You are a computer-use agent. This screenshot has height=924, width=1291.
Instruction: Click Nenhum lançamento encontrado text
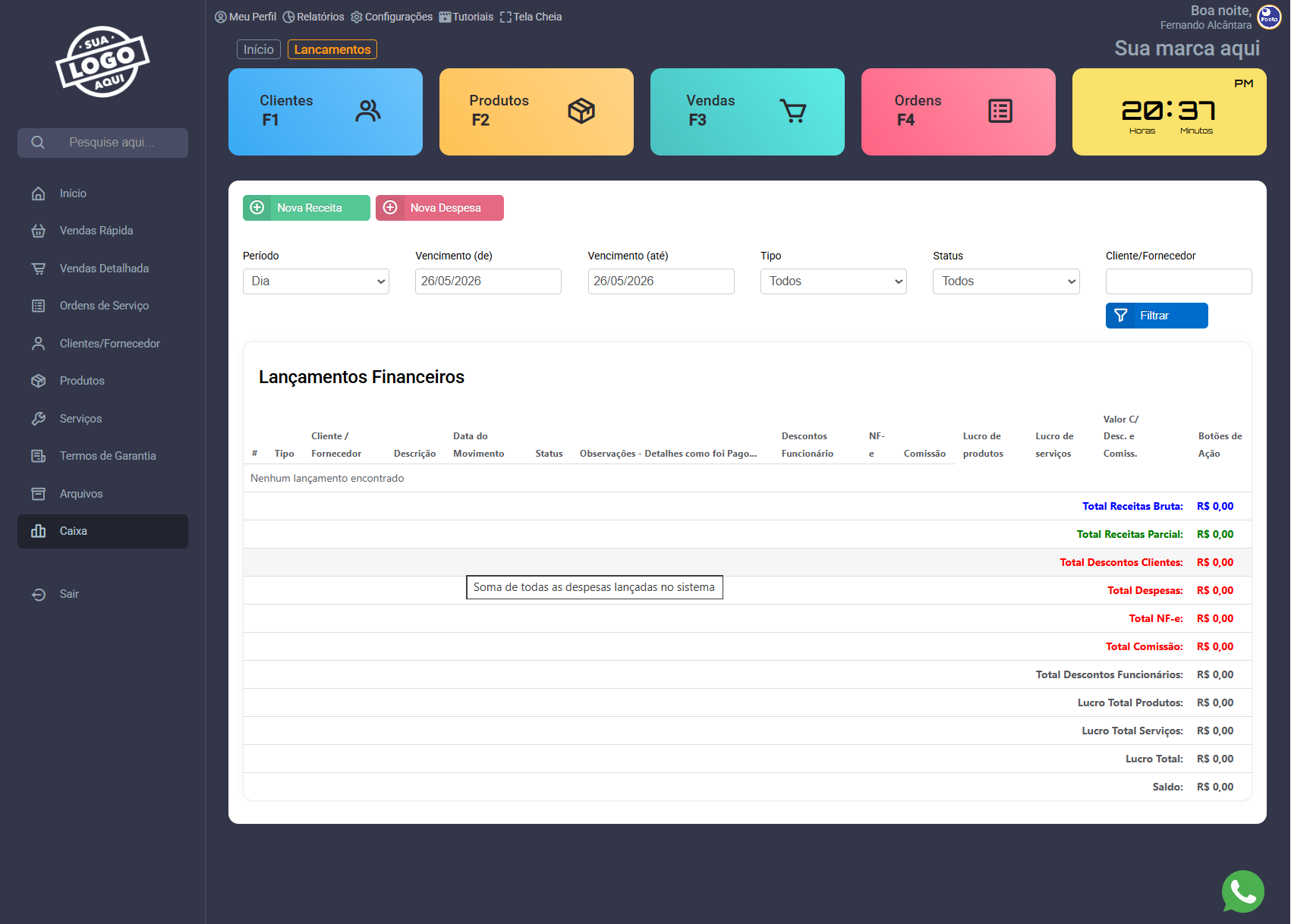tap(327, 478)
